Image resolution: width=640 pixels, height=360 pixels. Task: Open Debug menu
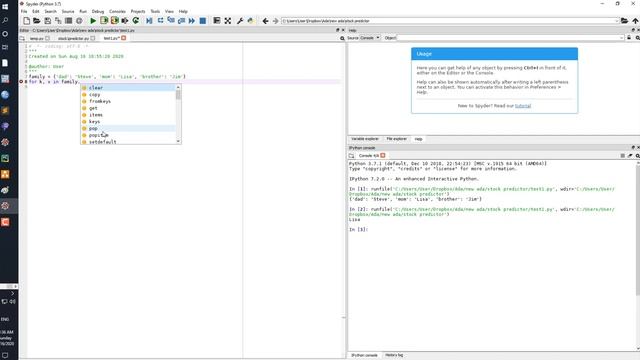98,11
